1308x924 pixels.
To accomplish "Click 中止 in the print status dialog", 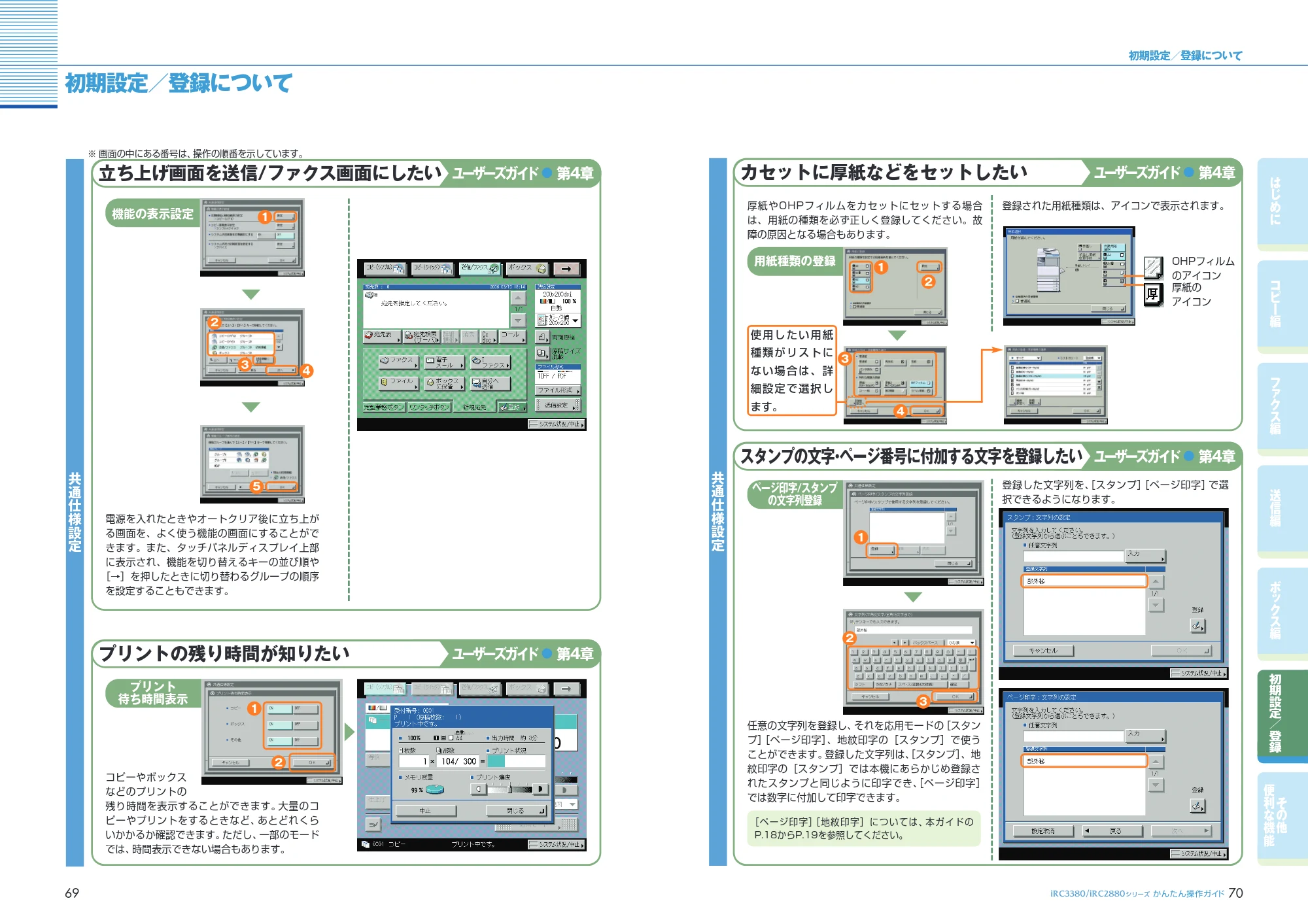I will pyautogui.click(x=427, y=810).
